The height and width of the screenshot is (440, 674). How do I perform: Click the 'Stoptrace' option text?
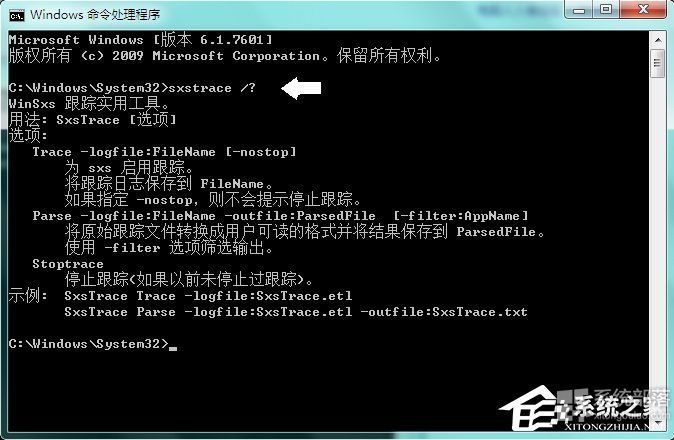(68, 264)
